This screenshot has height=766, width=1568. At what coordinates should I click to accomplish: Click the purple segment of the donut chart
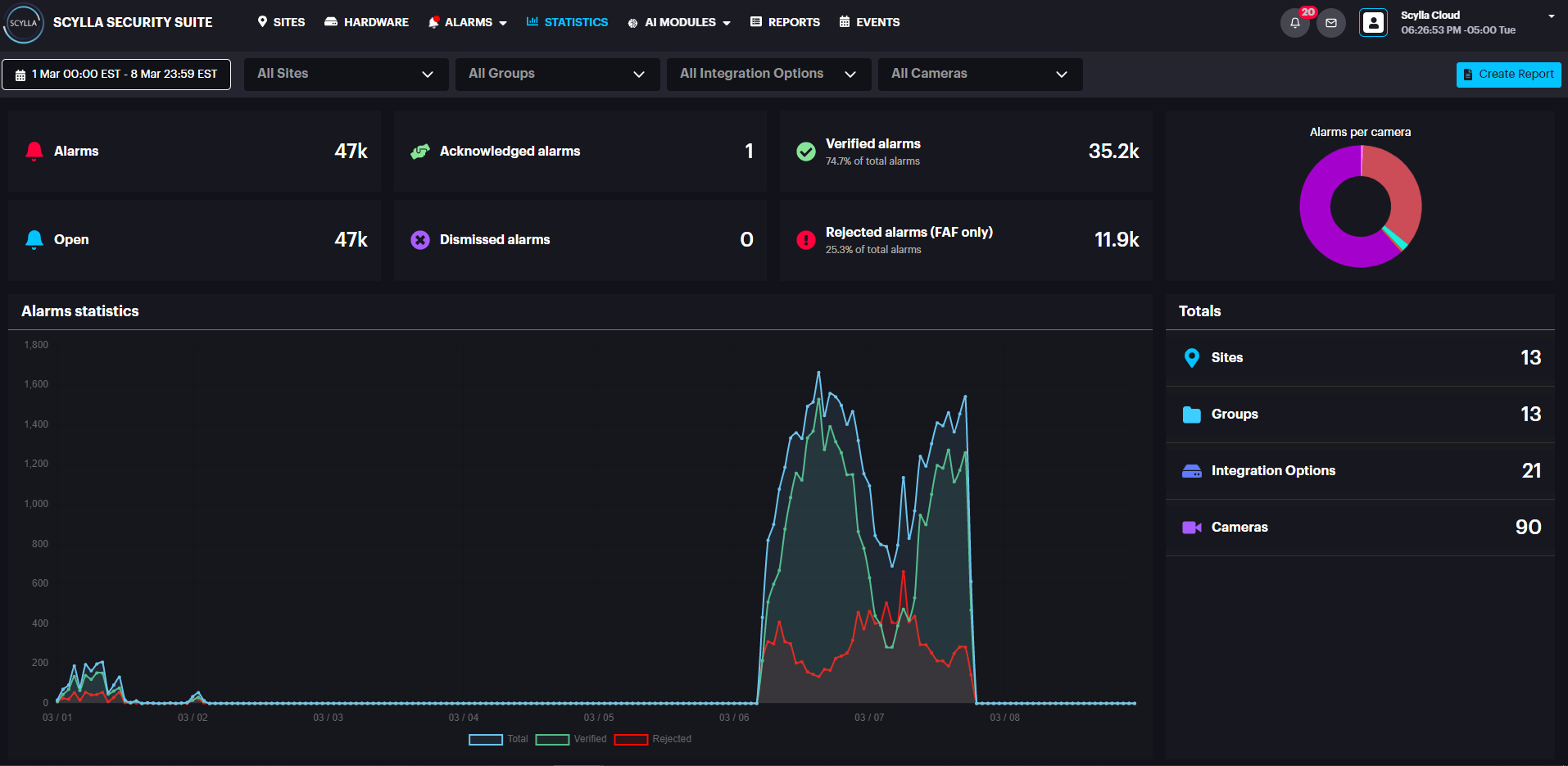coord(1321,229)
